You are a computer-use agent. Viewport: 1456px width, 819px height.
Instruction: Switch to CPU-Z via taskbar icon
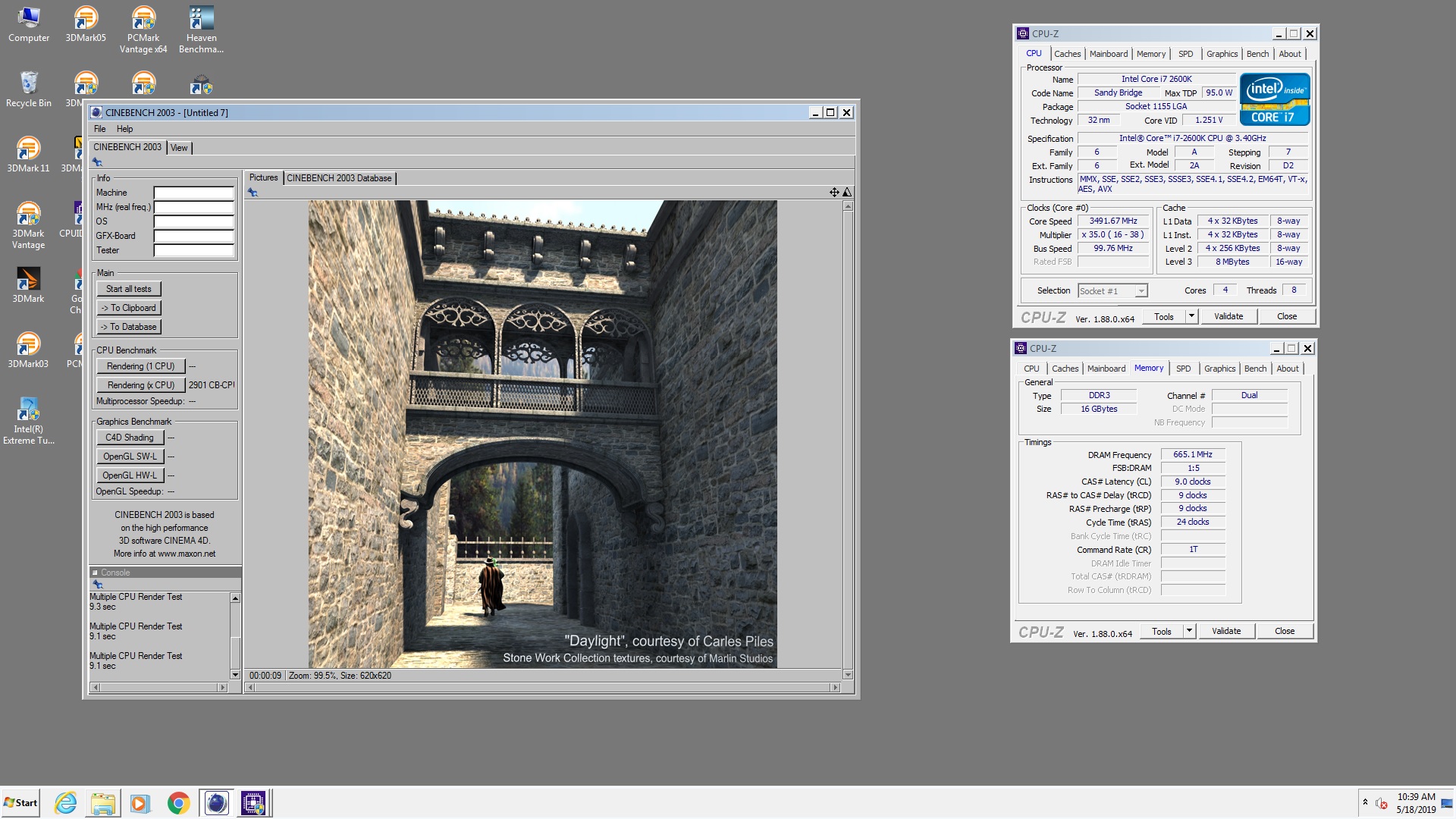click(x=253, y=802)
